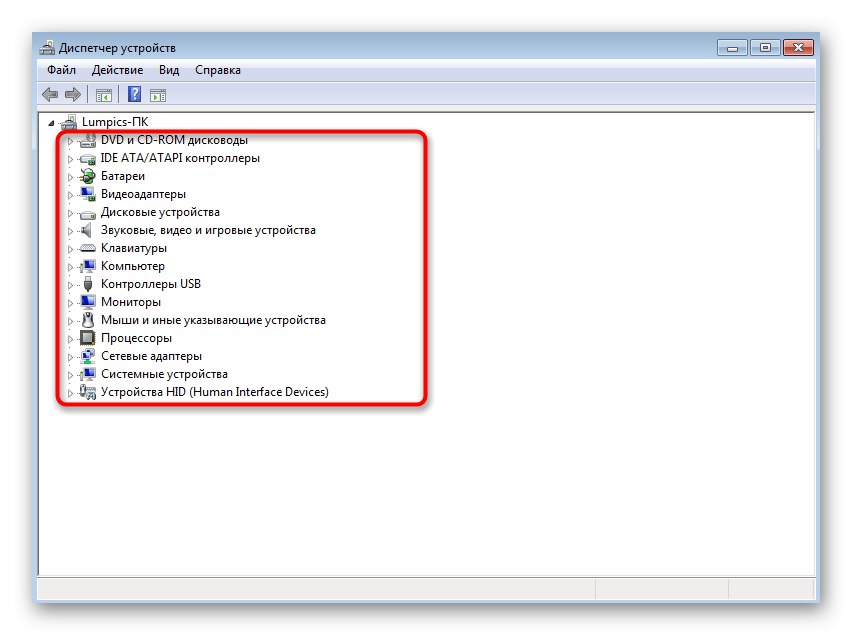Click the show/hide console tree toolbar icon
This screenshot has height=635, width=852.
click(x=103, y=96)
